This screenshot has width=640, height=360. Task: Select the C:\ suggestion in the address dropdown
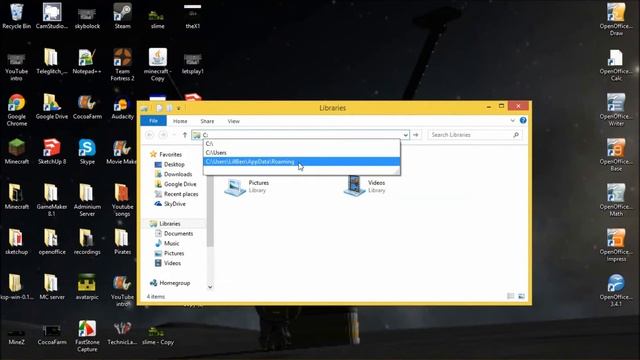pyautogui.click(x=302, y=144)
